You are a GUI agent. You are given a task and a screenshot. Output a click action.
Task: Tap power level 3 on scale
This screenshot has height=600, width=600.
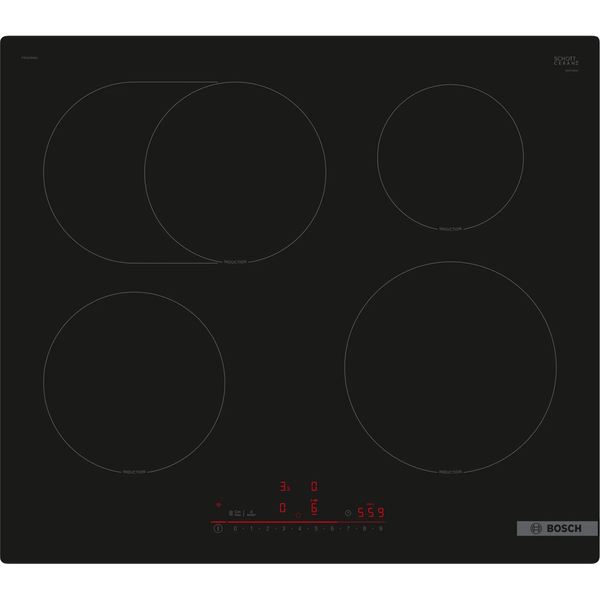click(x=284, y=529)
